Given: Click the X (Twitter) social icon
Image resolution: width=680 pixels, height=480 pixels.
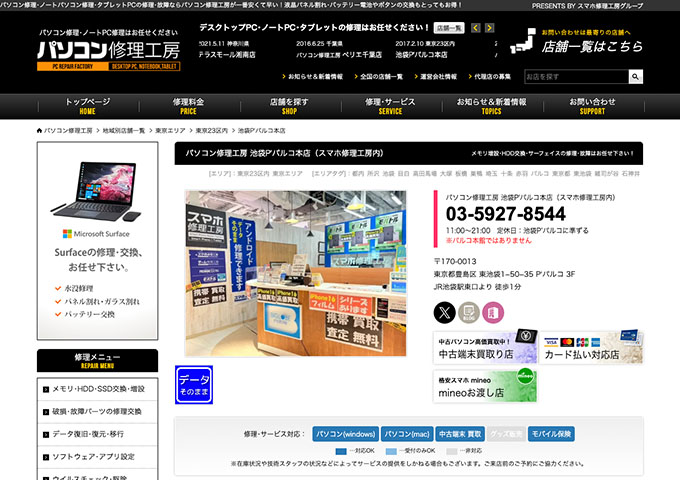Looking at the screenshot, I should tap(445, 313).
